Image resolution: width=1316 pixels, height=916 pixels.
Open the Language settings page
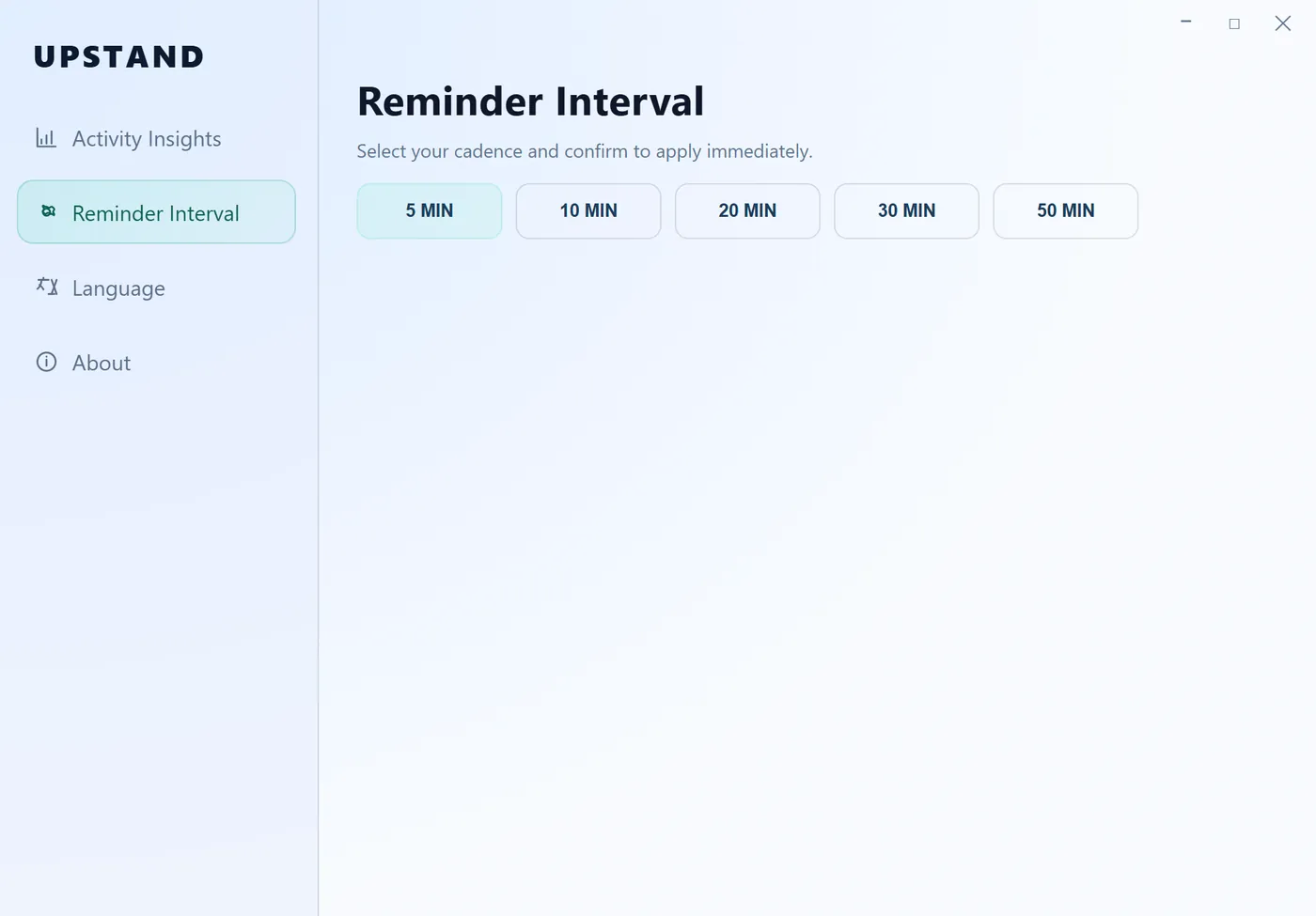[117, 287]
